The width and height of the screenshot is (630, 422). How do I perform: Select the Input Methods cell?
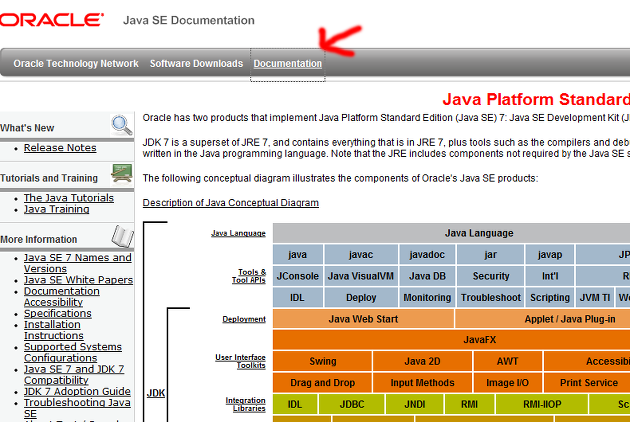point(422,383)
